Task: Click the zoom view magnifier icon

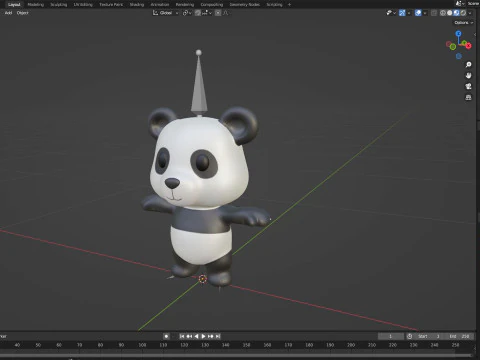Action: click(468, 65)
